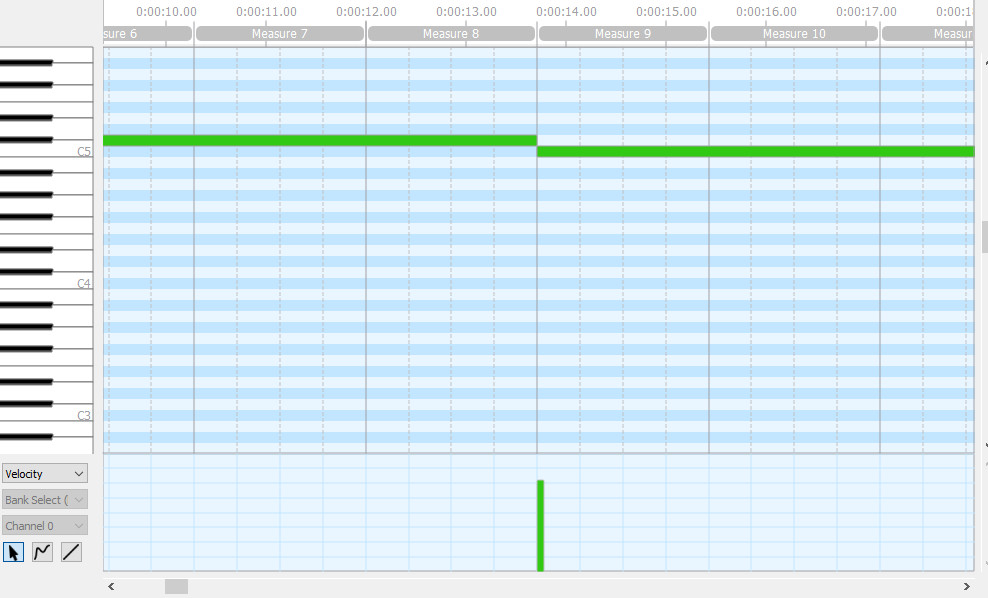Viewport: 988px width, 598px height.
Task: Go to the Measure 10 marker
Action: coord(794,34)
